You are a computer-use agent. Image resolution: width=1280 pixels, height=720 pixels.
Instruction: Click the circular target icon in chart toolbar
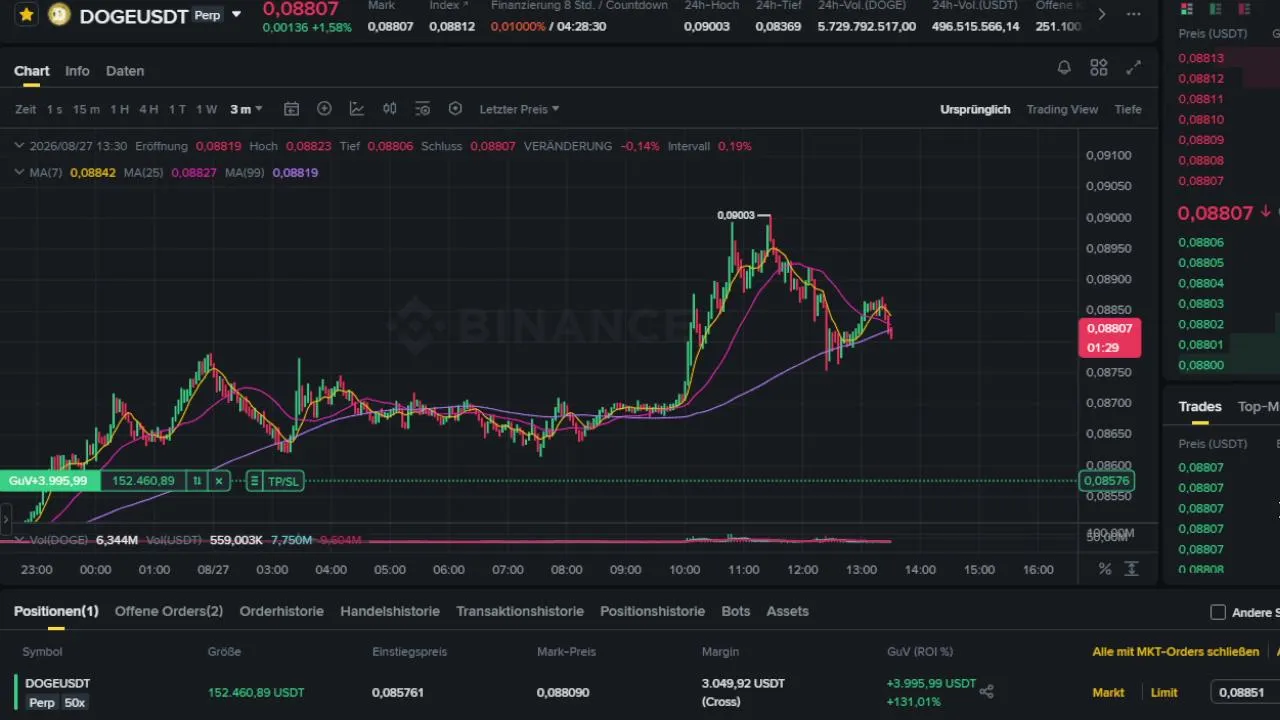[455, 109]
